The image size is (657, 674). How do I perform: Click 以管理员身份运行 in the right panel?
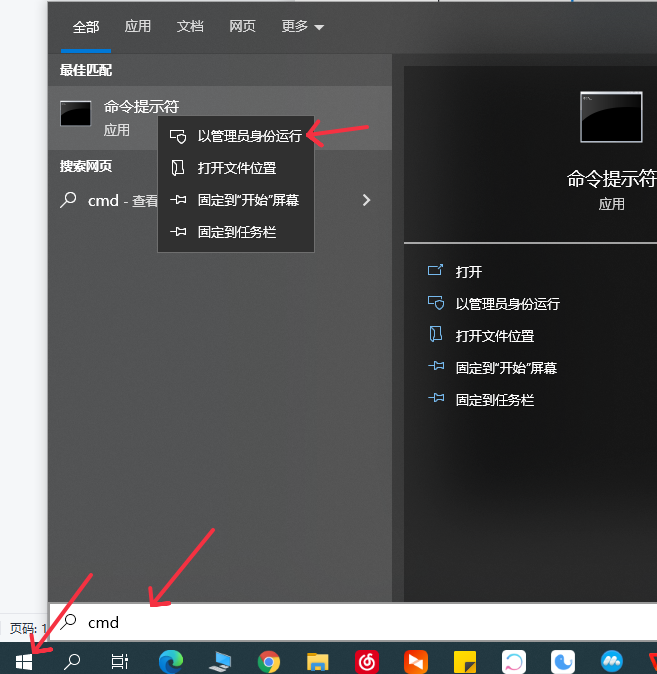(508, 304)
